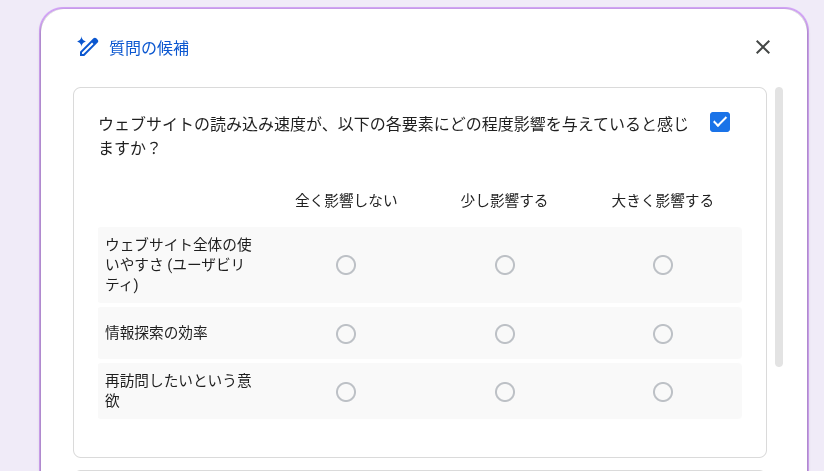Select 全く影響しない for ウェブサイト全体の使いやすさ
Image resolution: width=824 pixels, height=471 pixels.
[346, 265]
